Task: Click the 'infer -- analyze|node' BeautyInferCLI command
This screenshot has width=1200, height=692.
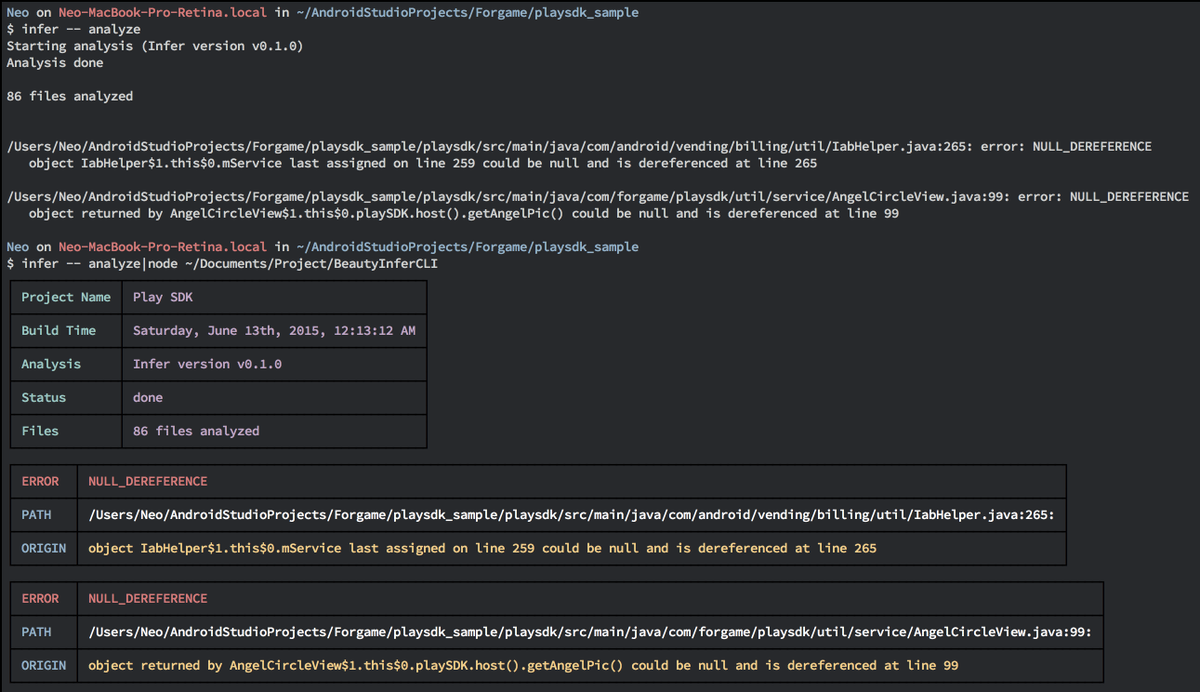Action: (x=229, y=264)
